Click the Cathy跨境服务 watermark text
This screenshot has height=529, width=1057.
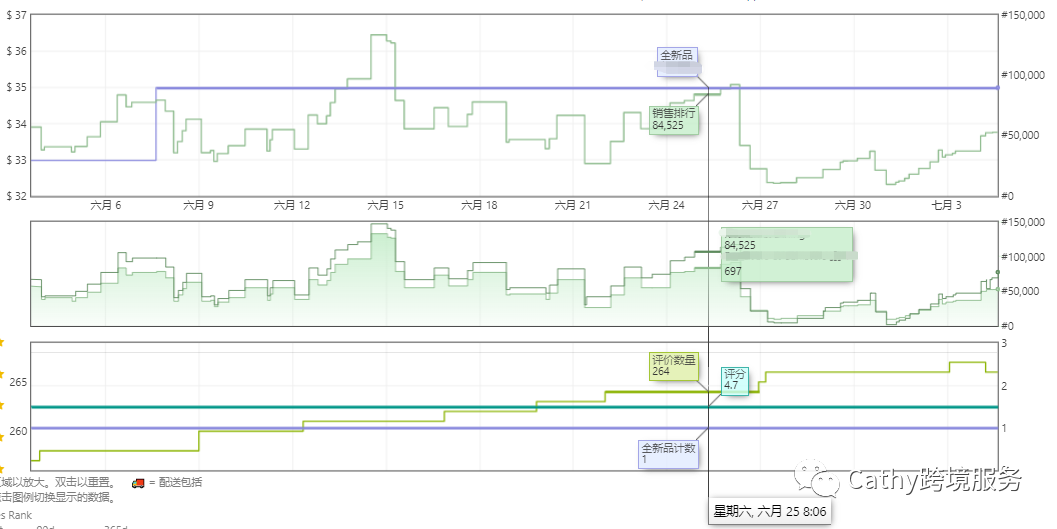tap(935, 481)
